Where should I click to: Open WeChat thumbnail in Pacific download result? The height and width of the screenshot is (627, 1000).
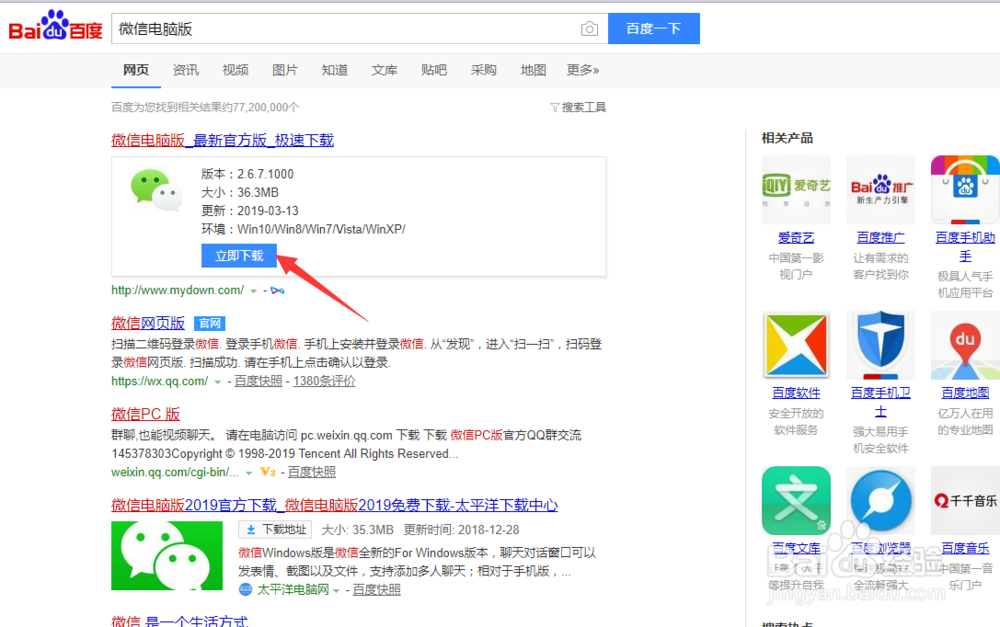pyautogui.click(x=167, y=556)
